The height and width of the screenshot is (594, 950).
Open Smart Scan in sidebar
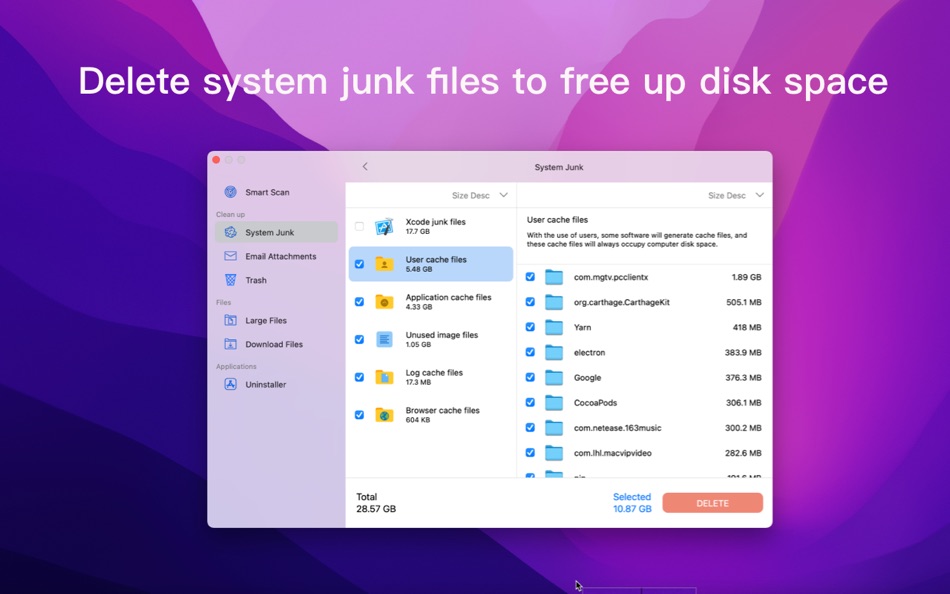coord(276,192)
